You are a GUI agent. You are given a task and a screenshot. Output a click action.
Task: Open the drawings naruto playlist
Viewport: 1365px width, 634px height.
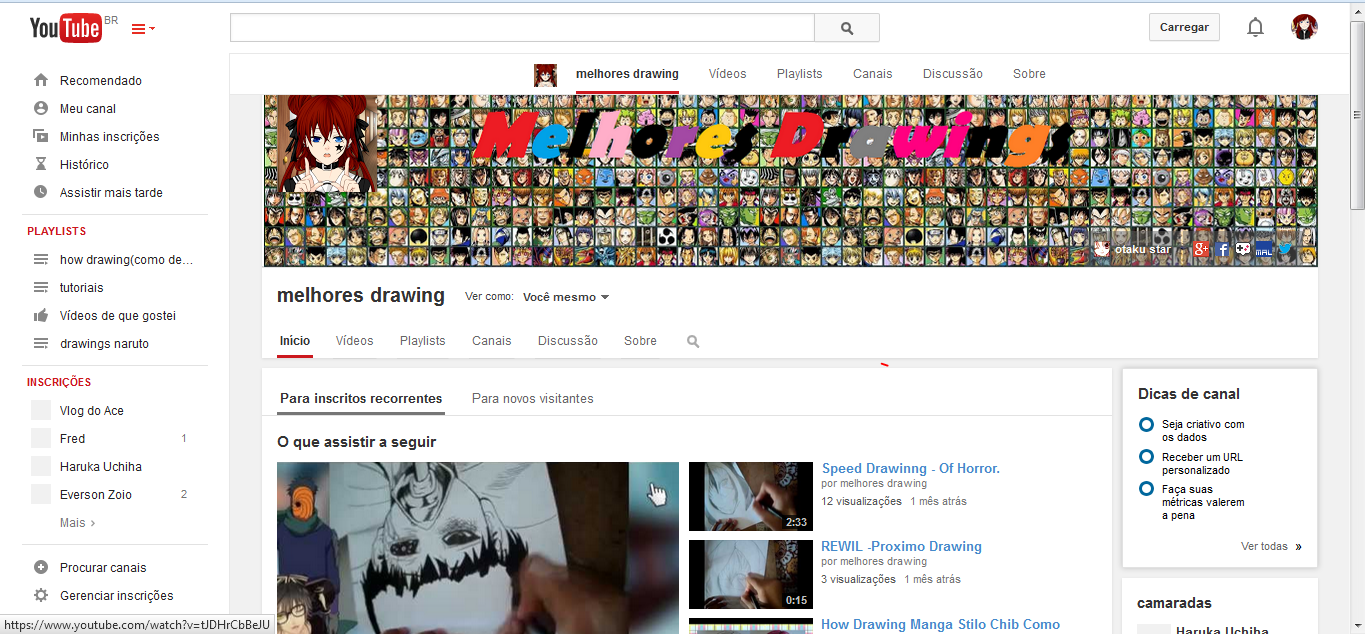(x=104, y=344)
